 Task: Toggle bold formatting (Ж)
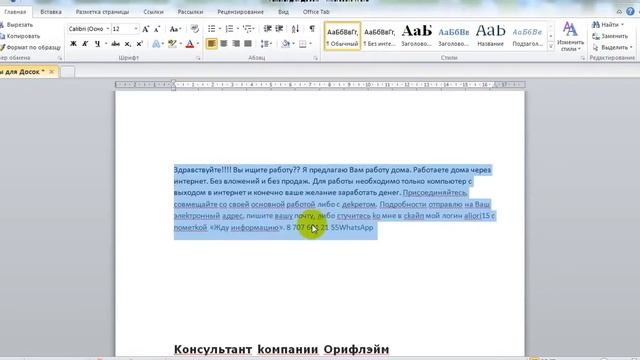[73, 44]
